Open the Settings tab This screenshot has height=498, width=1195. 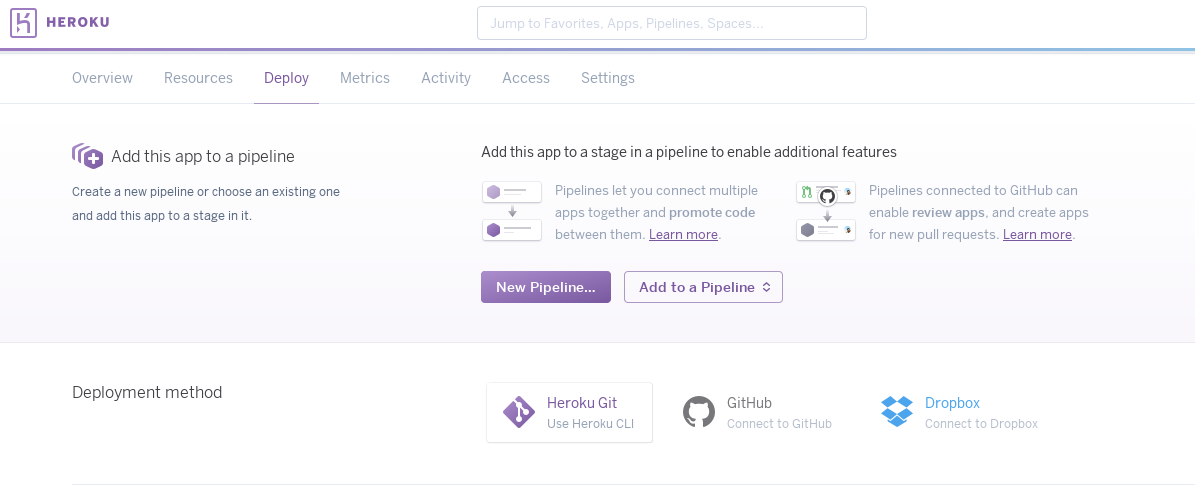pyautogui.click(x=607, y=78)
